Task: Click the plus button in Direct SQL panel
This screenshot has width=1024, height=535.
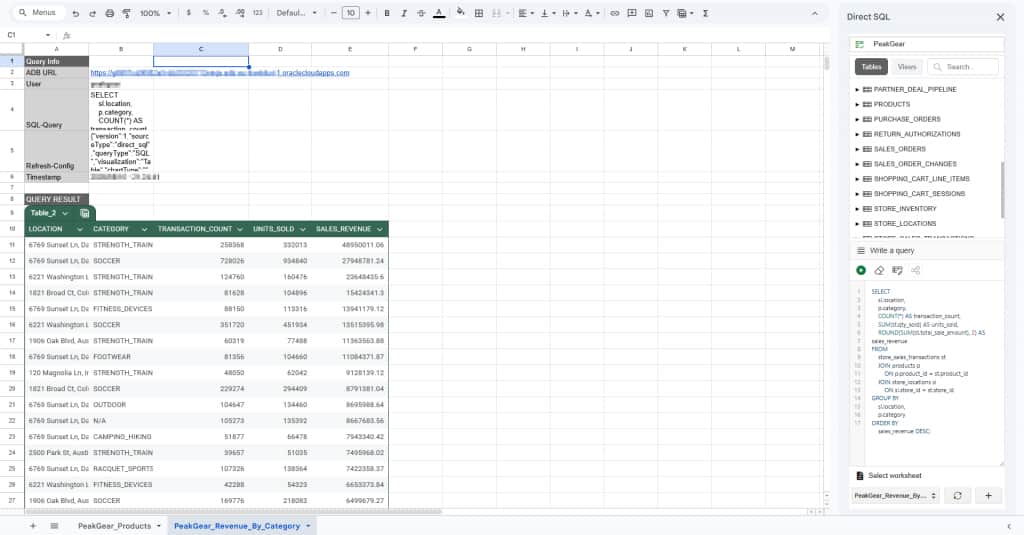Action: pyautogui.click(x=988, y=496)
